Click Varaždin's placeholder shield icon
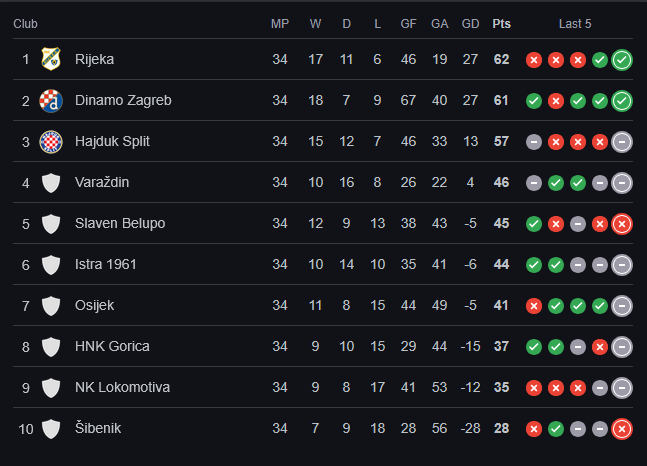Screen dimensions: 647x466 click(51, 182)
